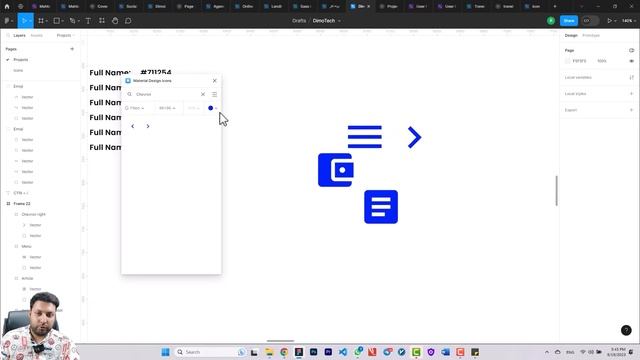Select the blue chevron right on canvas
This screenshot has width=640, height=360.
tap(414, 137)
